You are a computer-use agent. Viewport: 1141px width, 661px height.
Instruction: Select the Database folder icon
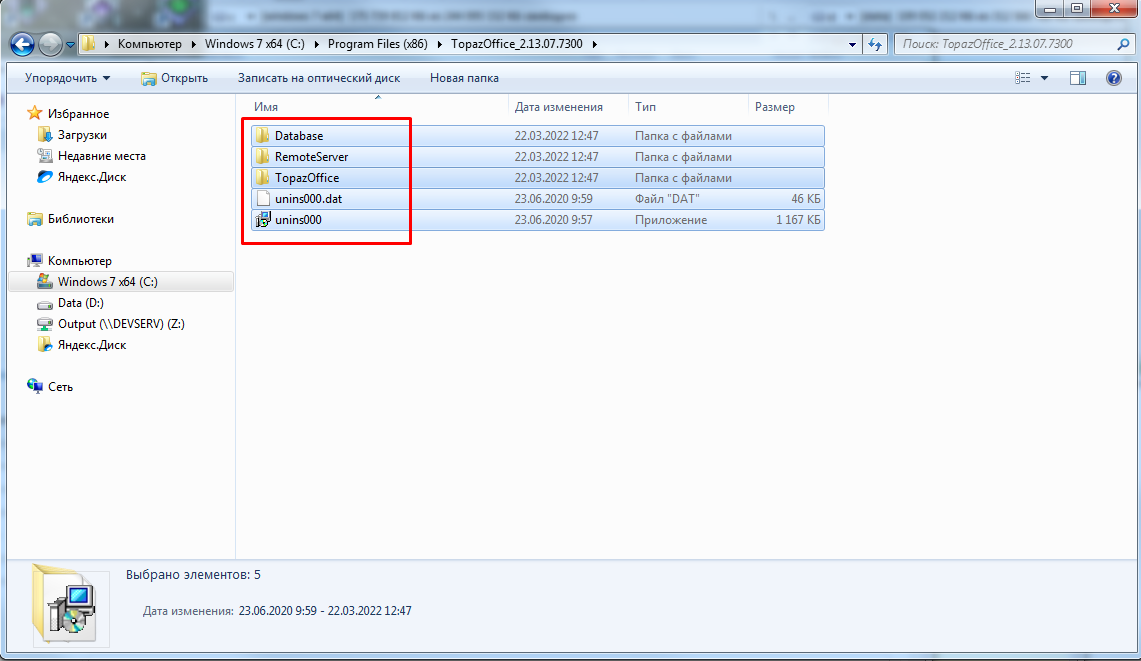263,135
